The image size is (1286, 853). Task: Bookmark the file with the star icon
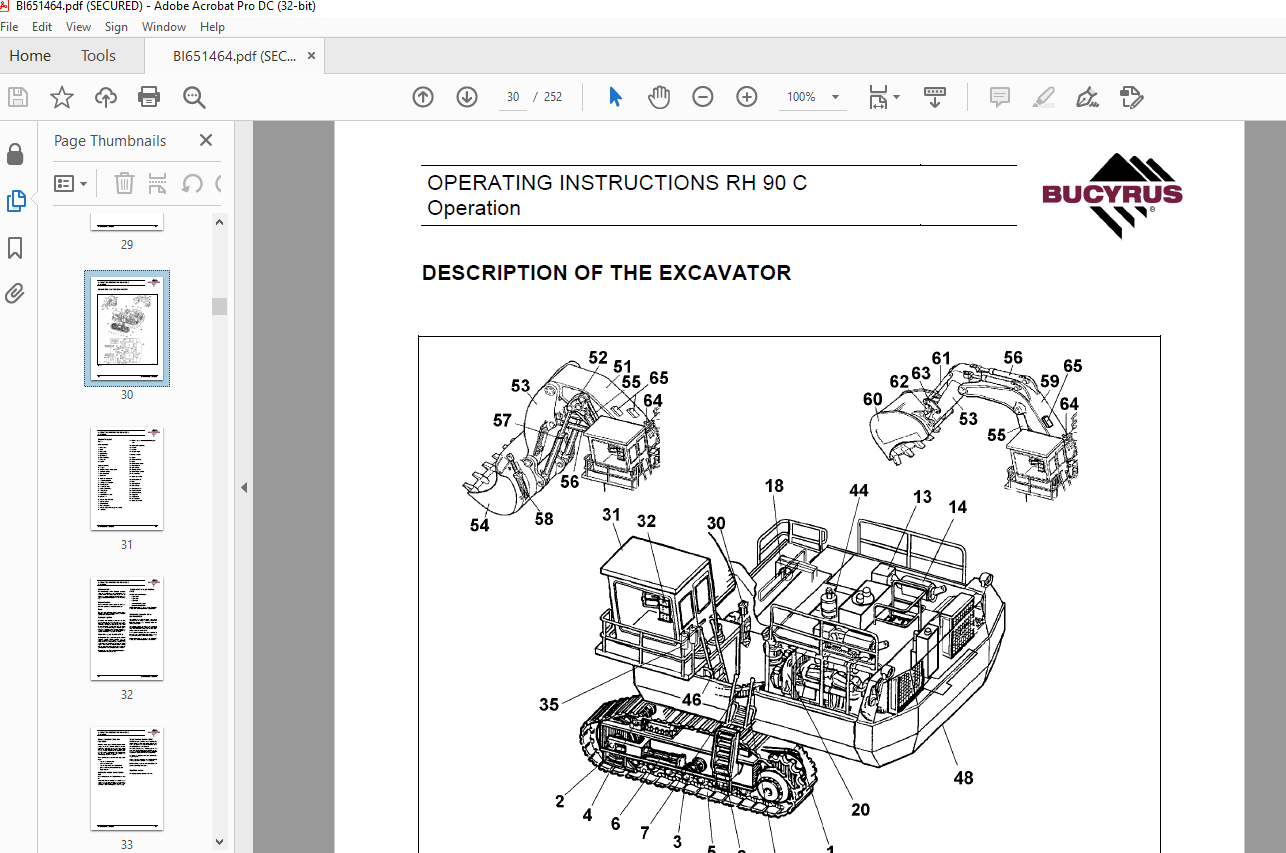62,97
